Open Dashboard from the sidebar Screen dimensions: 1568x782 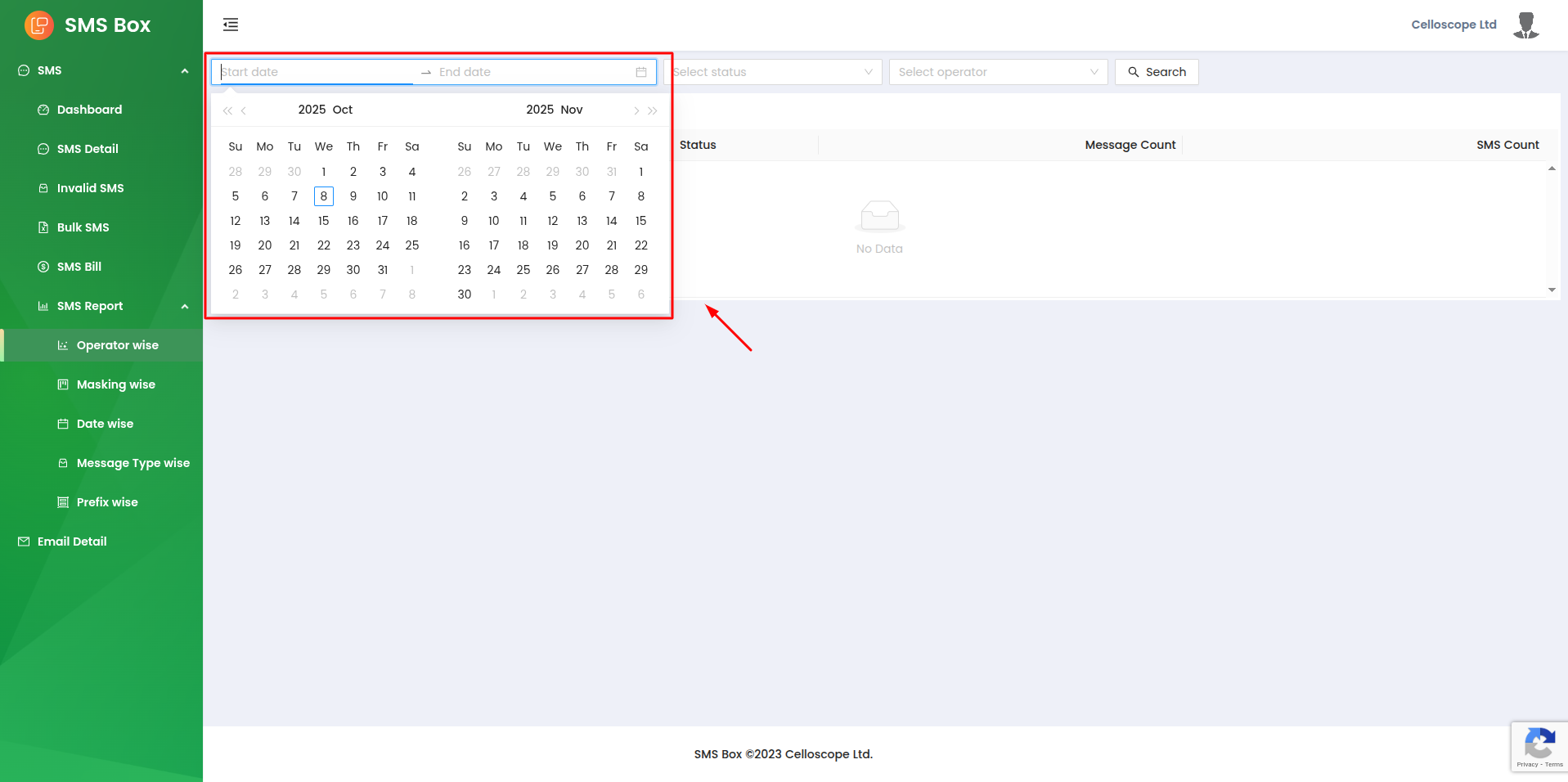[x=89, y=110]
